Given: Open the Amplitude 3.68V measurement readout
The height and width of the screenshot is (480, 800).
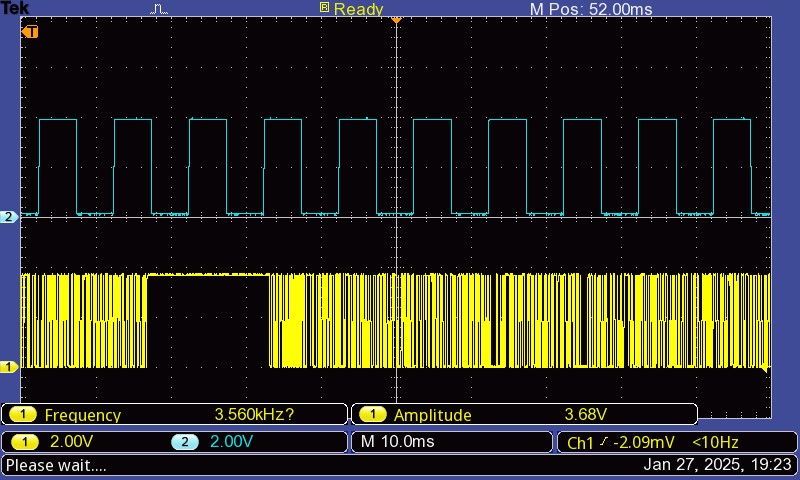Looking at the screenshot, I should (x=523, y=415).
